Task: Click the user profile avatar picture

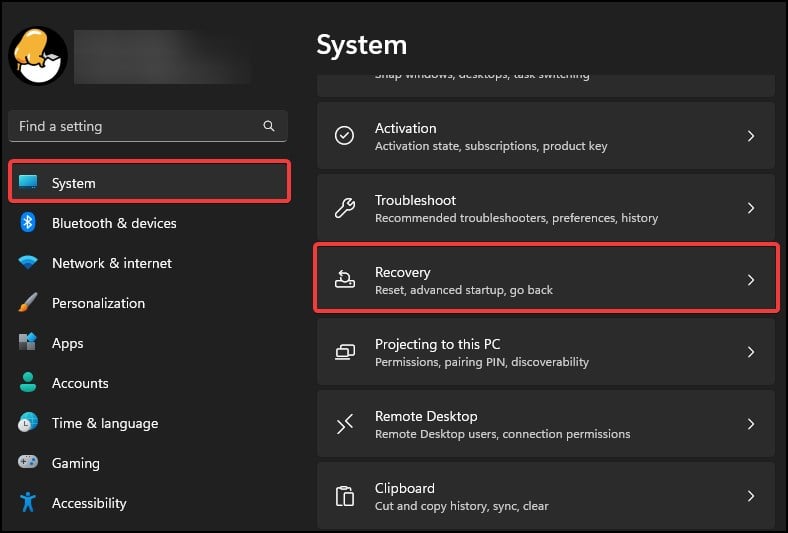Action: 38,55
